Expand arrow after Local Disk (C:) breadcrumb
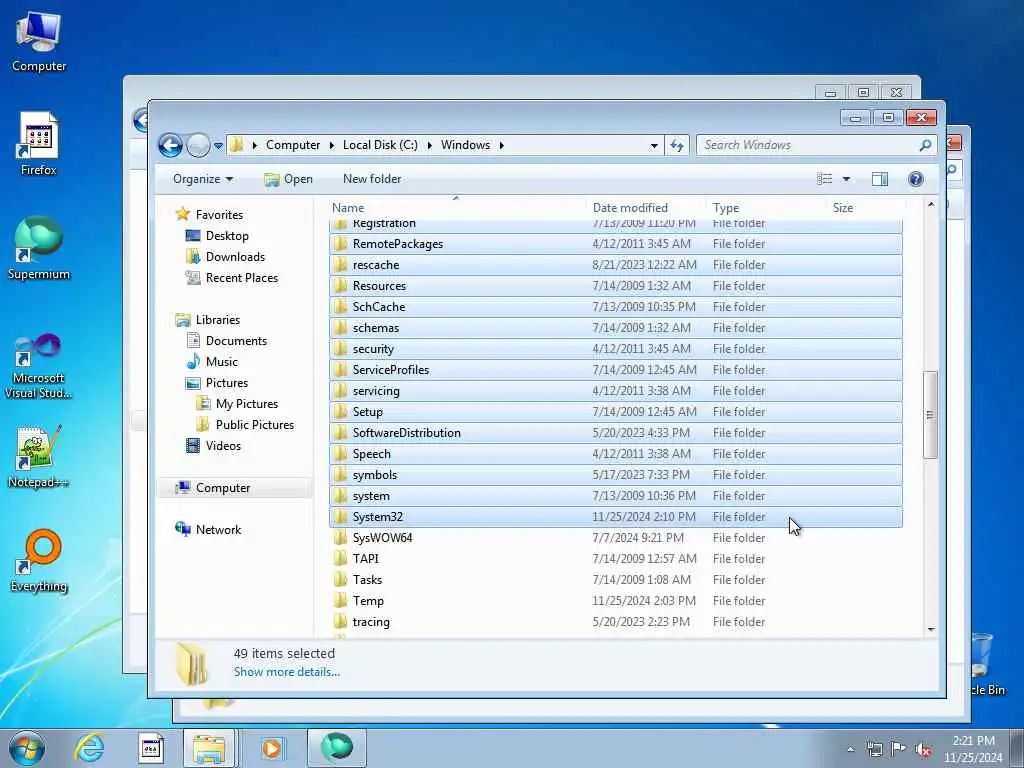This screenshot has width=1024, height=768. (x=429, y=145)
